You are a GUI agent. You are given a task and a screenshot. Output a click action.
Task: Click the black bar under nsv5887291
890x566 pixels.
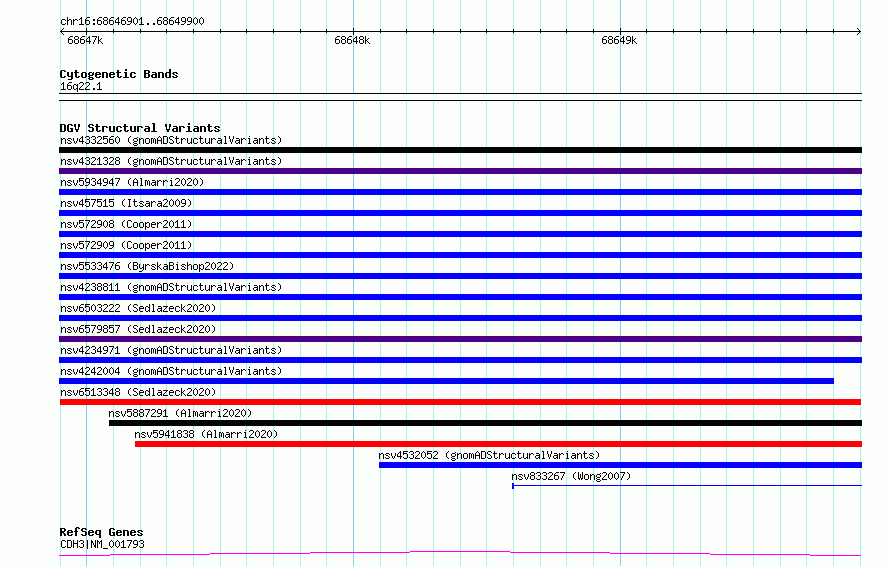[x=485, y=423]
